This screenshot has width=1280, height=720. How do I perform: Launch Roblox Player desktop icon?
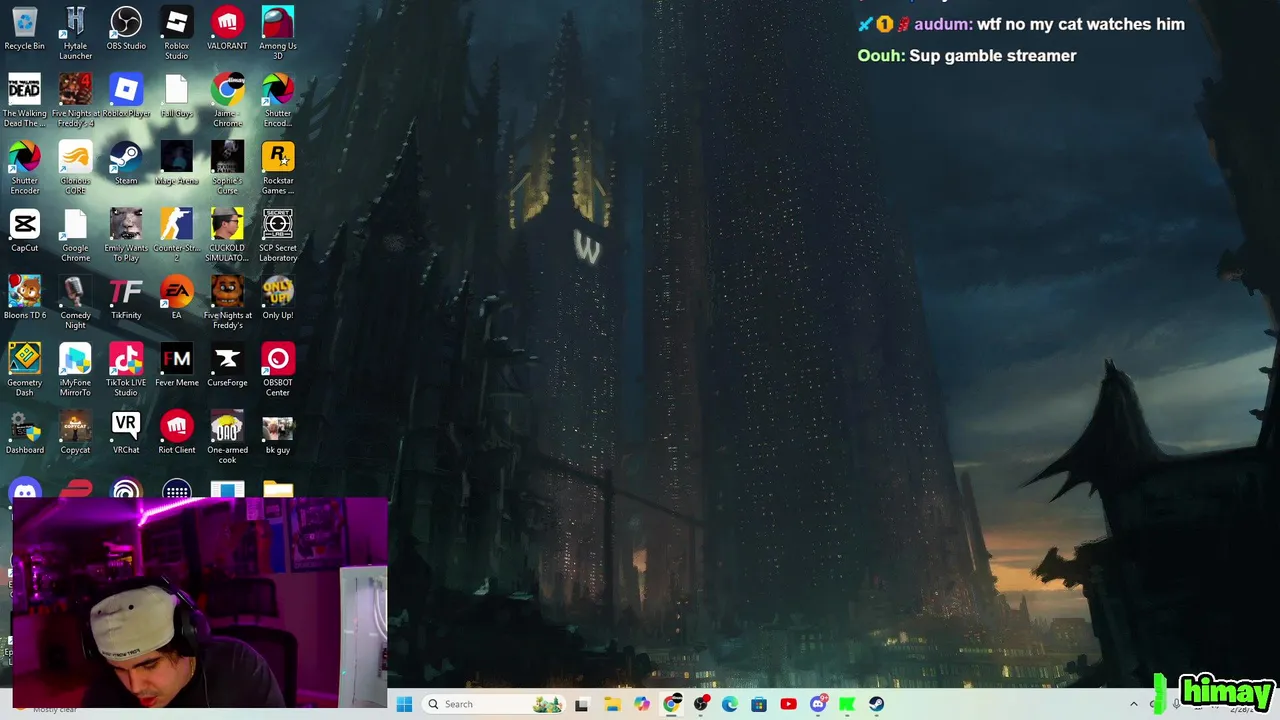pyautogui.click(x=126, y=96)
